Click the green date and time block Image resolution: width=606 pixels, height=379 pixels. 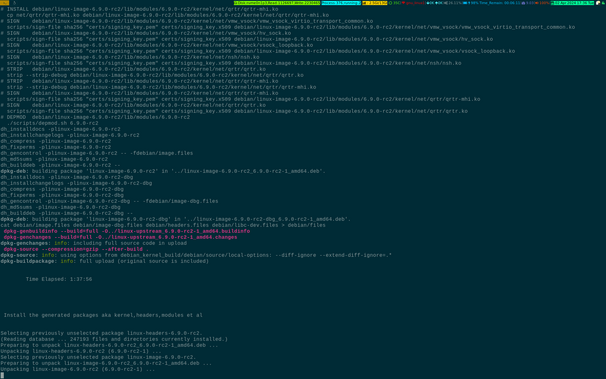coord(572,3)
